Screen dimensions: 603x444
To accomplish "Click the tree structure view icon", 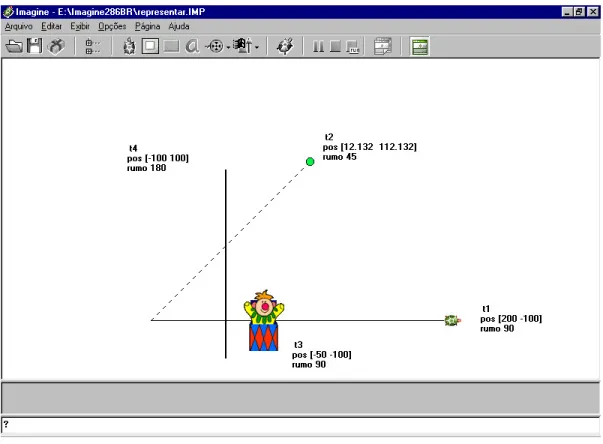I will [92, 47].
